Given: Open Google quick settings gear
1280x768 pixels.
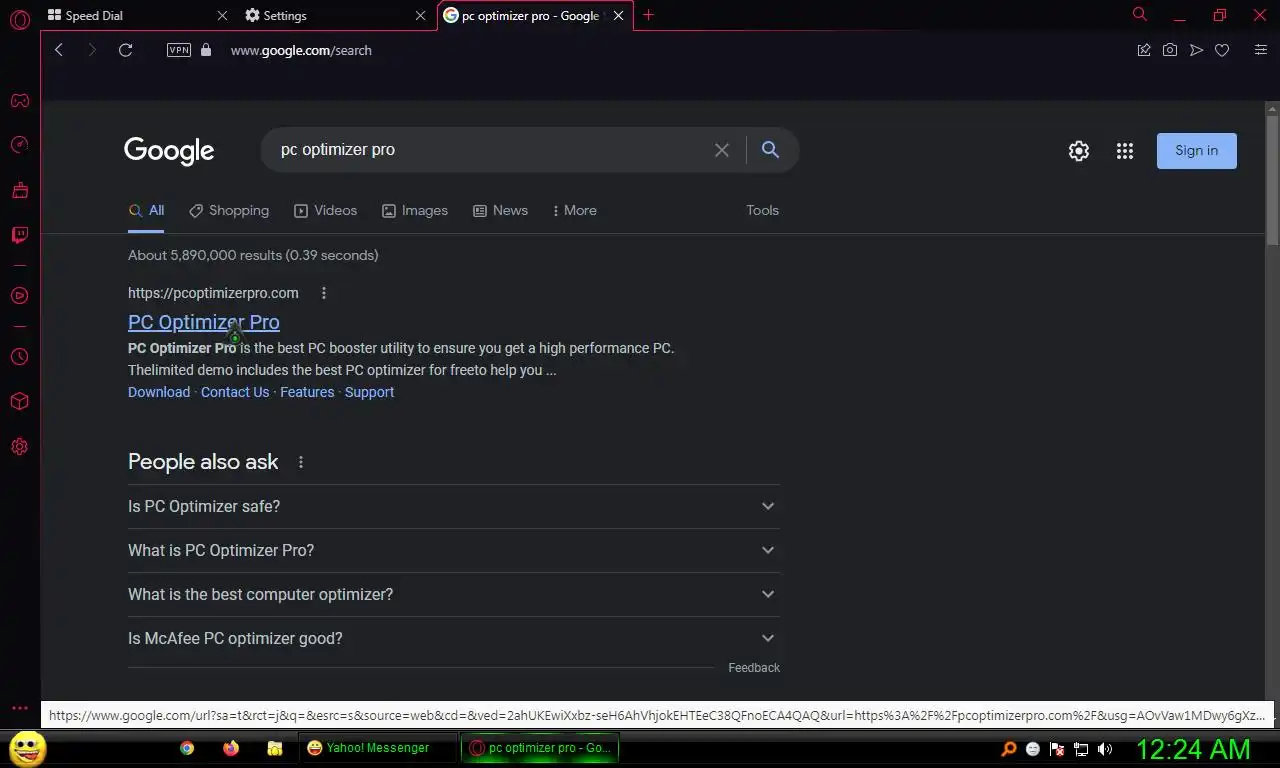Looking at the screenshot, I should [x=1079, y=151].
